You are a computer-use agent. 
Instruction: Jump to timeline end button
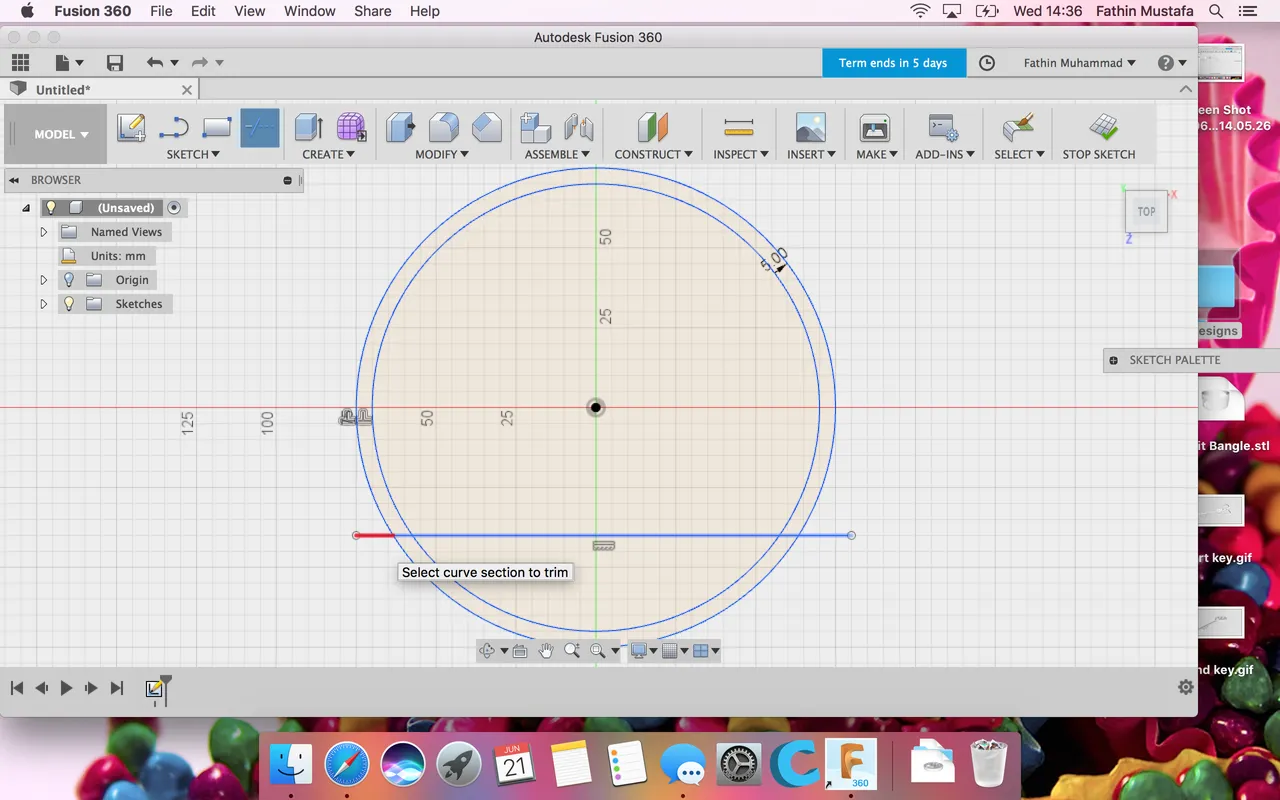point(117,688)
